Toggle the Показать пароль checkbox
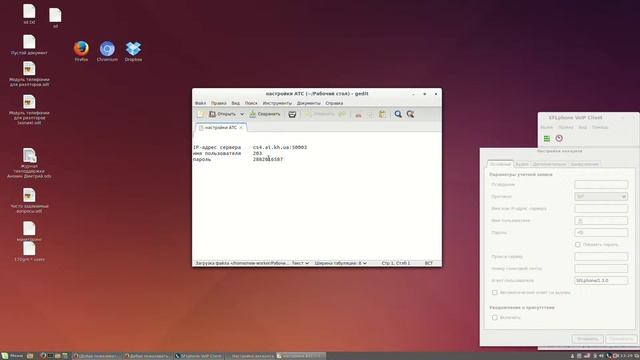The image size is (640, 360). [578, 244]
